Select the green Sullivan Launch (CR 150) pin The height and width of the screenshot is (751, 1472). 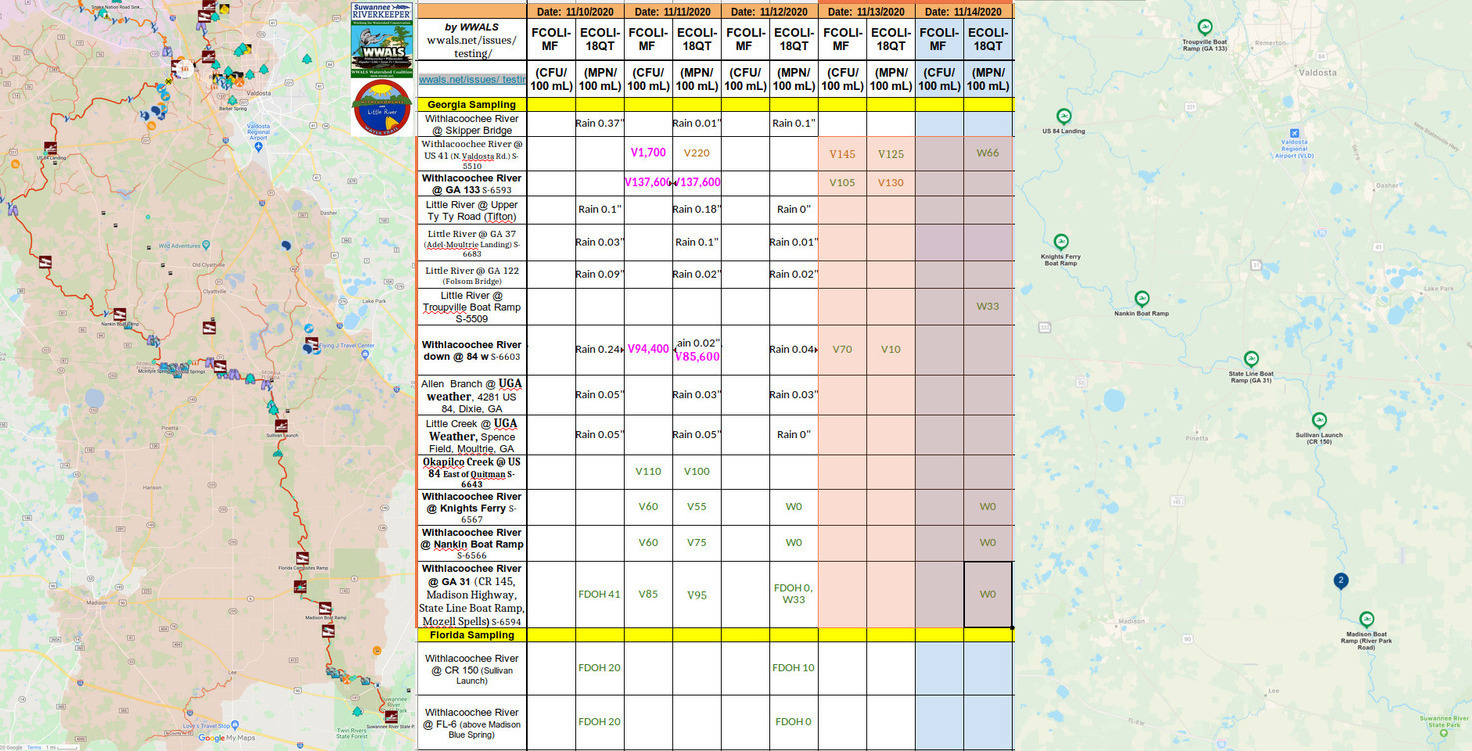click(1319, 420)
